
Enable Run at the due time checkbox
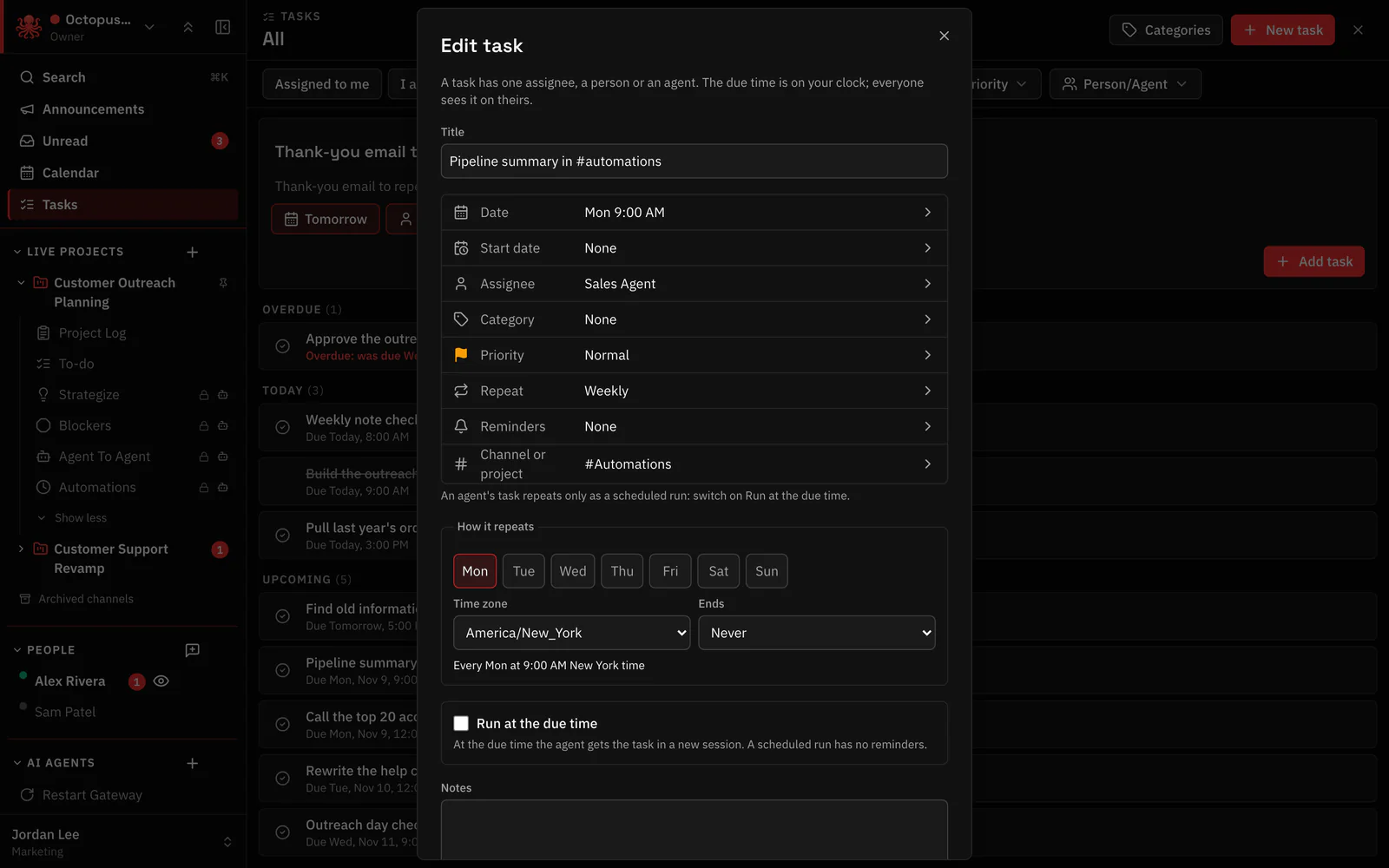point(461,723)
